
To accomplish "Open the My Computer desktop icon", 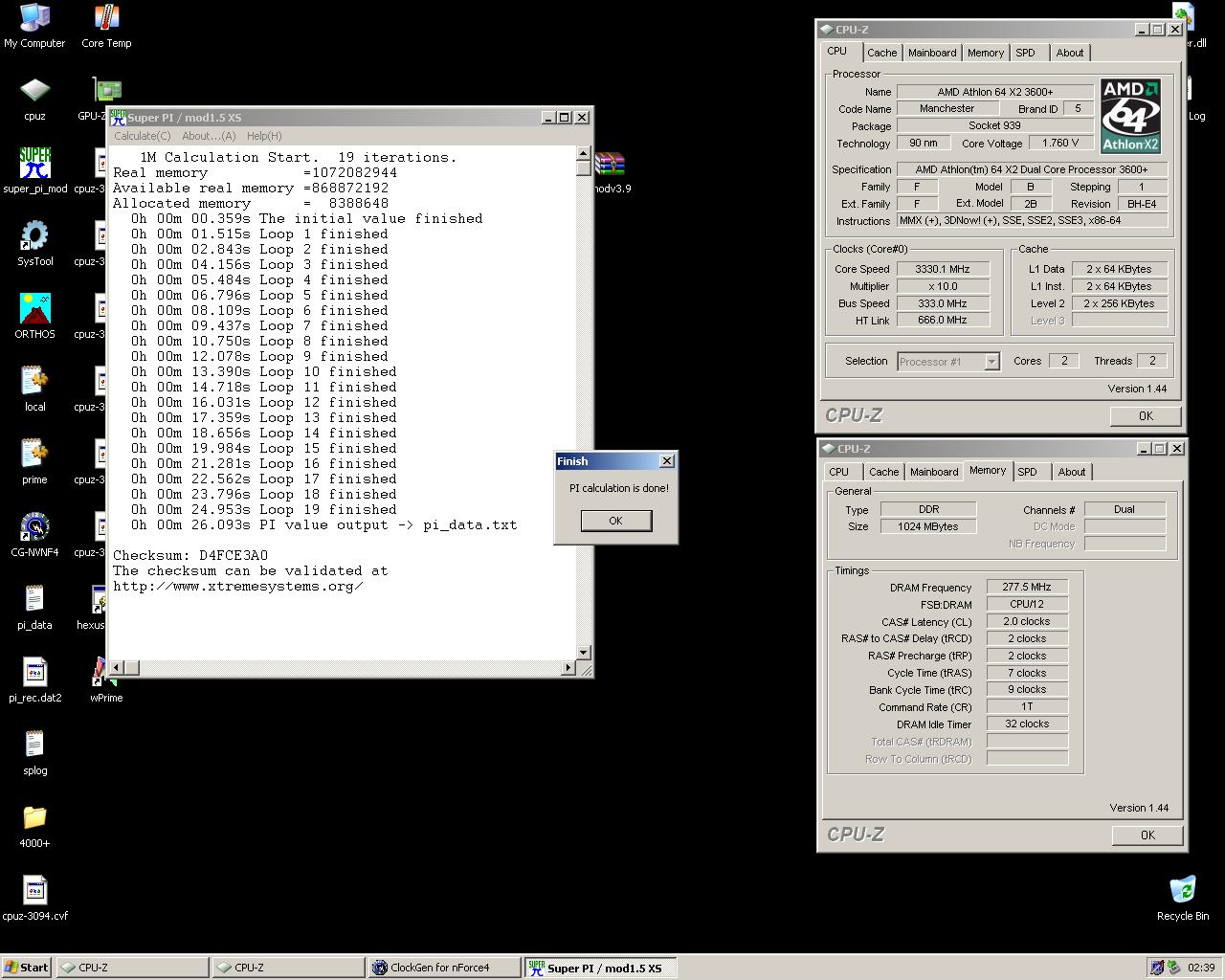I will (x=34, y=26).
